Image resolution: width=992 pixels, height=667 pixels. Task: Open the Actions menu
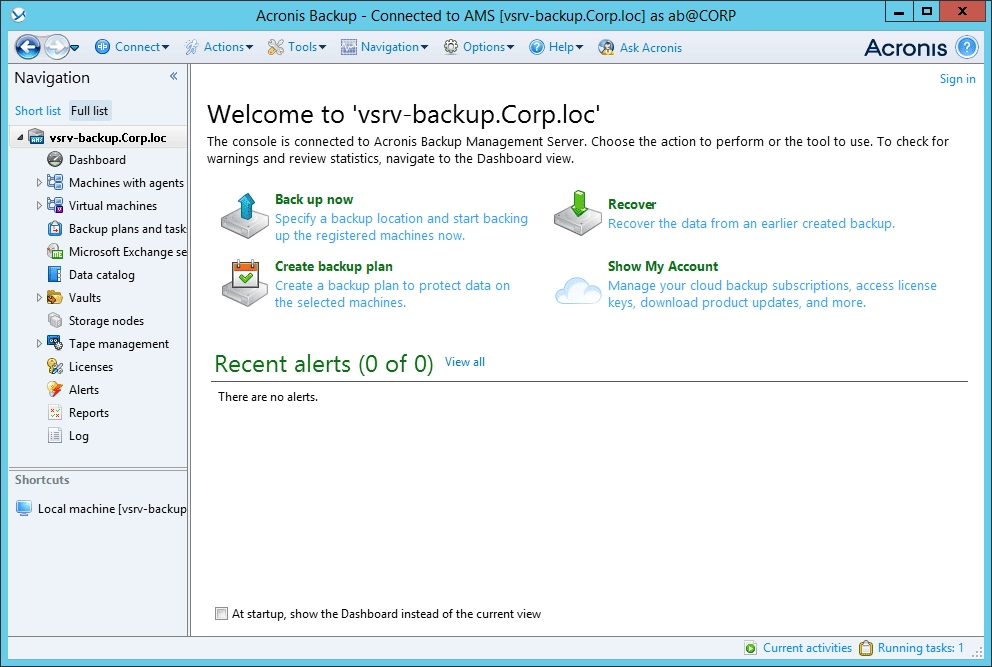coord(219,47)
